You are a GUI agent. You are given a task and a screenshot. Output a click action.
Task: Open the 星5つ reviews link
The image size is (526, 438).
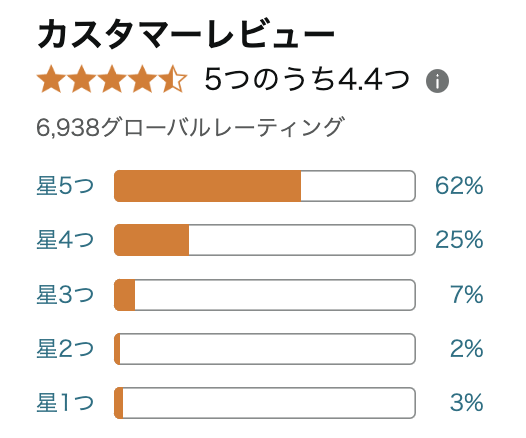(65, 186)
